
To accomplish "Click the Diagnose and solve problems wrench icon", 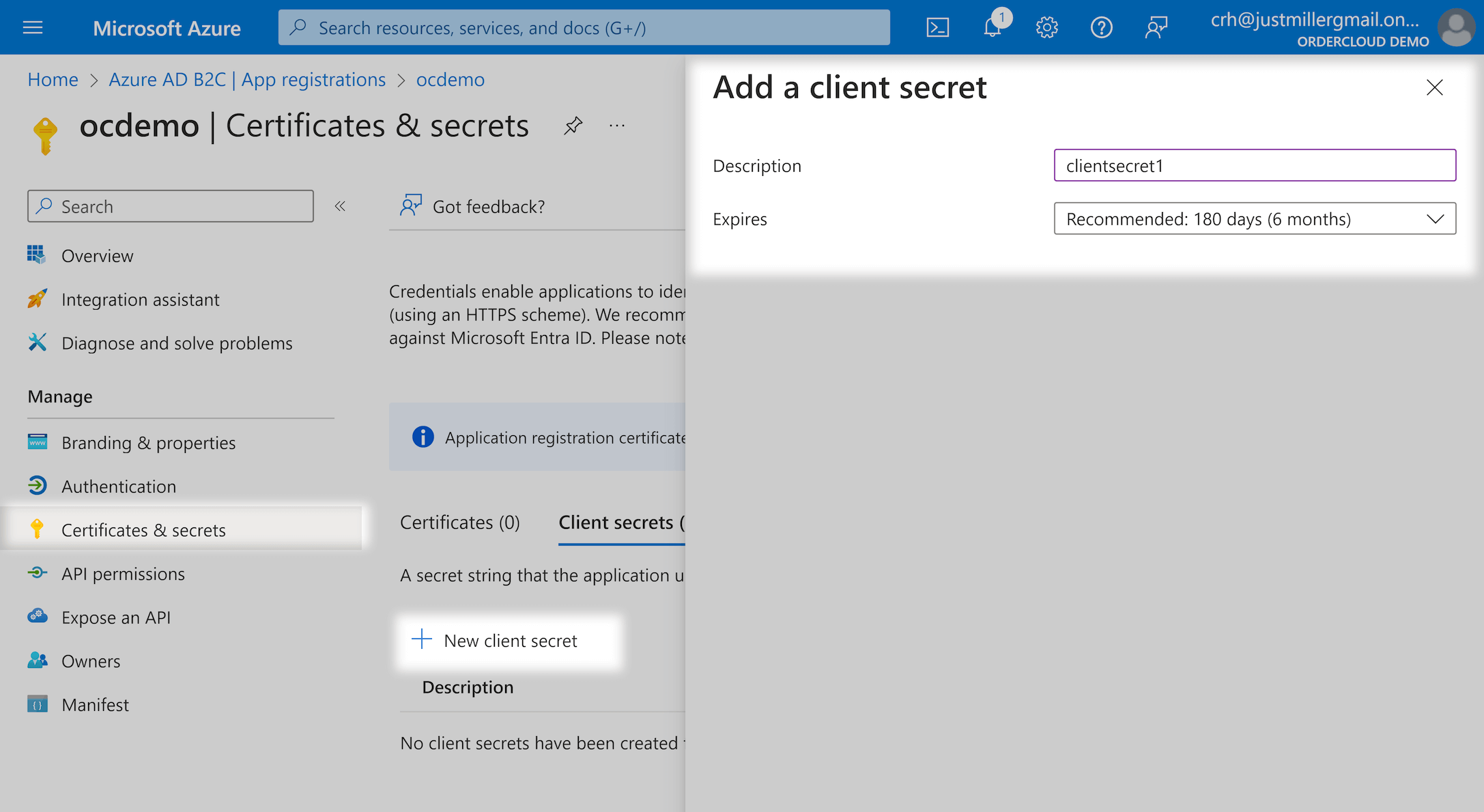I will coord(37,342).
